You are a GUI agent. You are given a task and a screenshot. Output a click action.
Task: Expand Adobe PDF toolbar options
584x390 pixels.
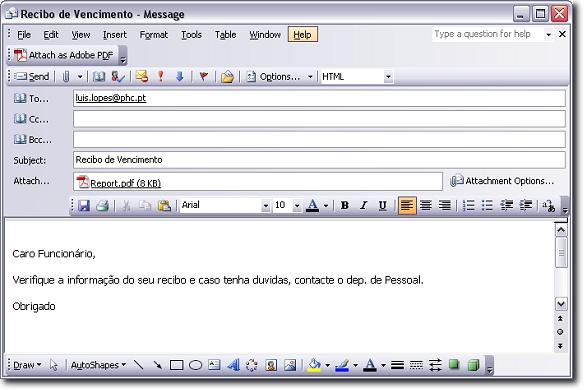[x=123, y=56]
